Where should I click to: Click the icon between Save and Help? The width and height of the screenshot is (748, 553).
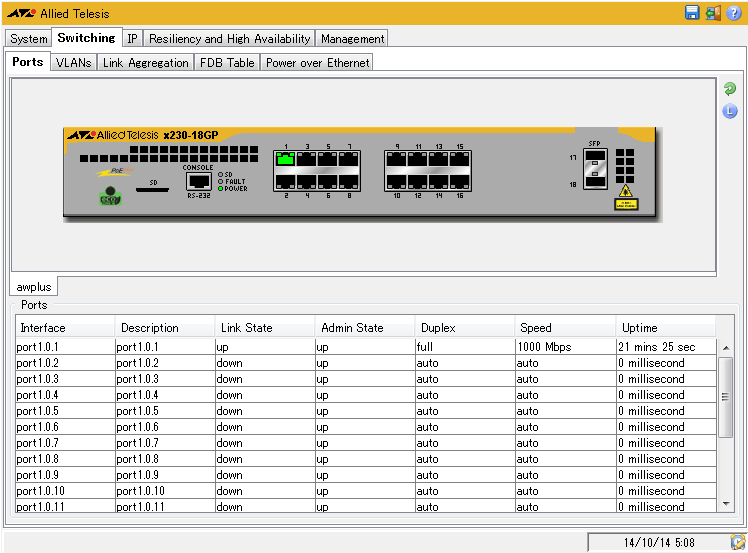click(x=713, y=13)
